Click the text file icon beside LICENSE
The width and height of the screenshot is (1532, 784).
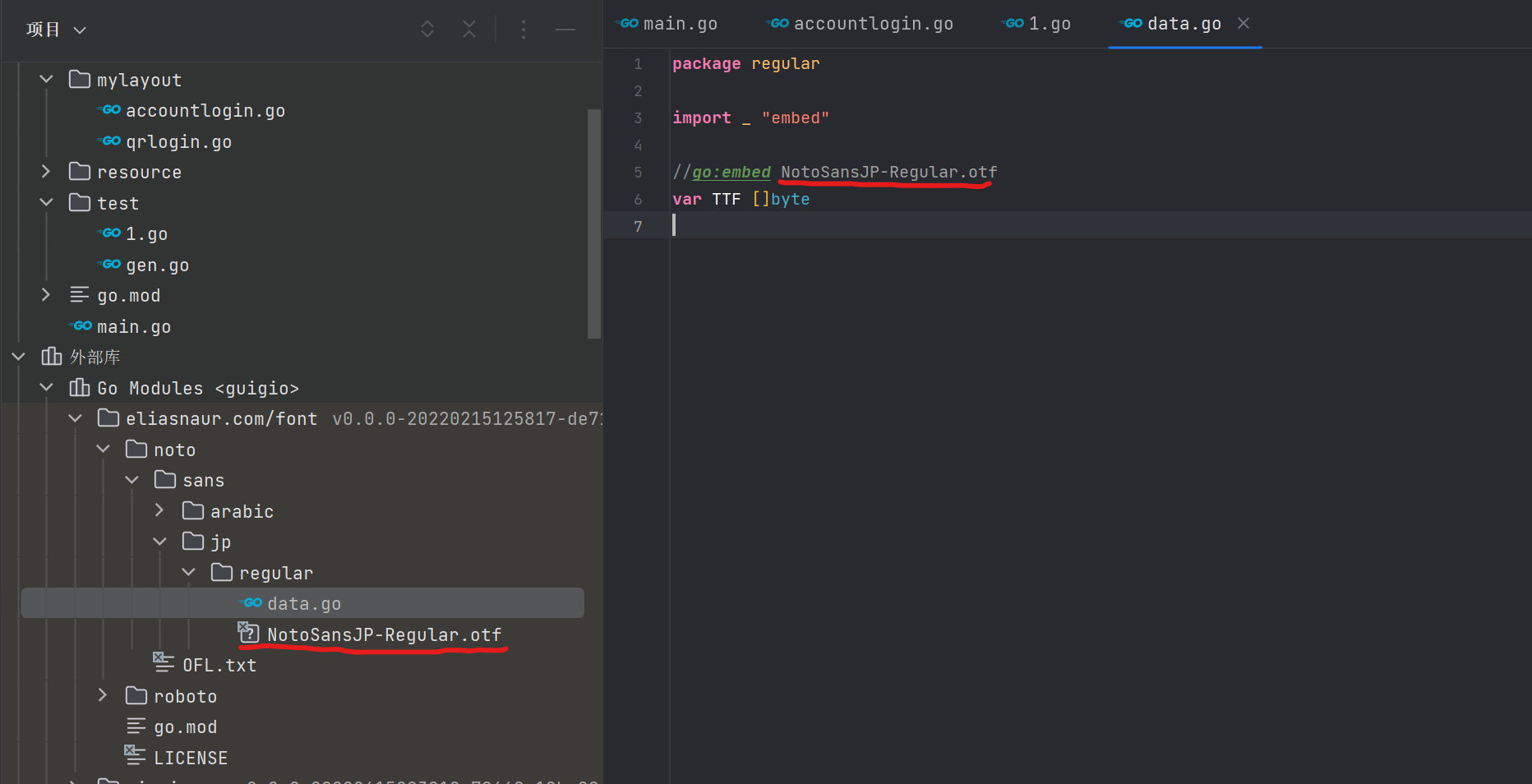(135, 754)
